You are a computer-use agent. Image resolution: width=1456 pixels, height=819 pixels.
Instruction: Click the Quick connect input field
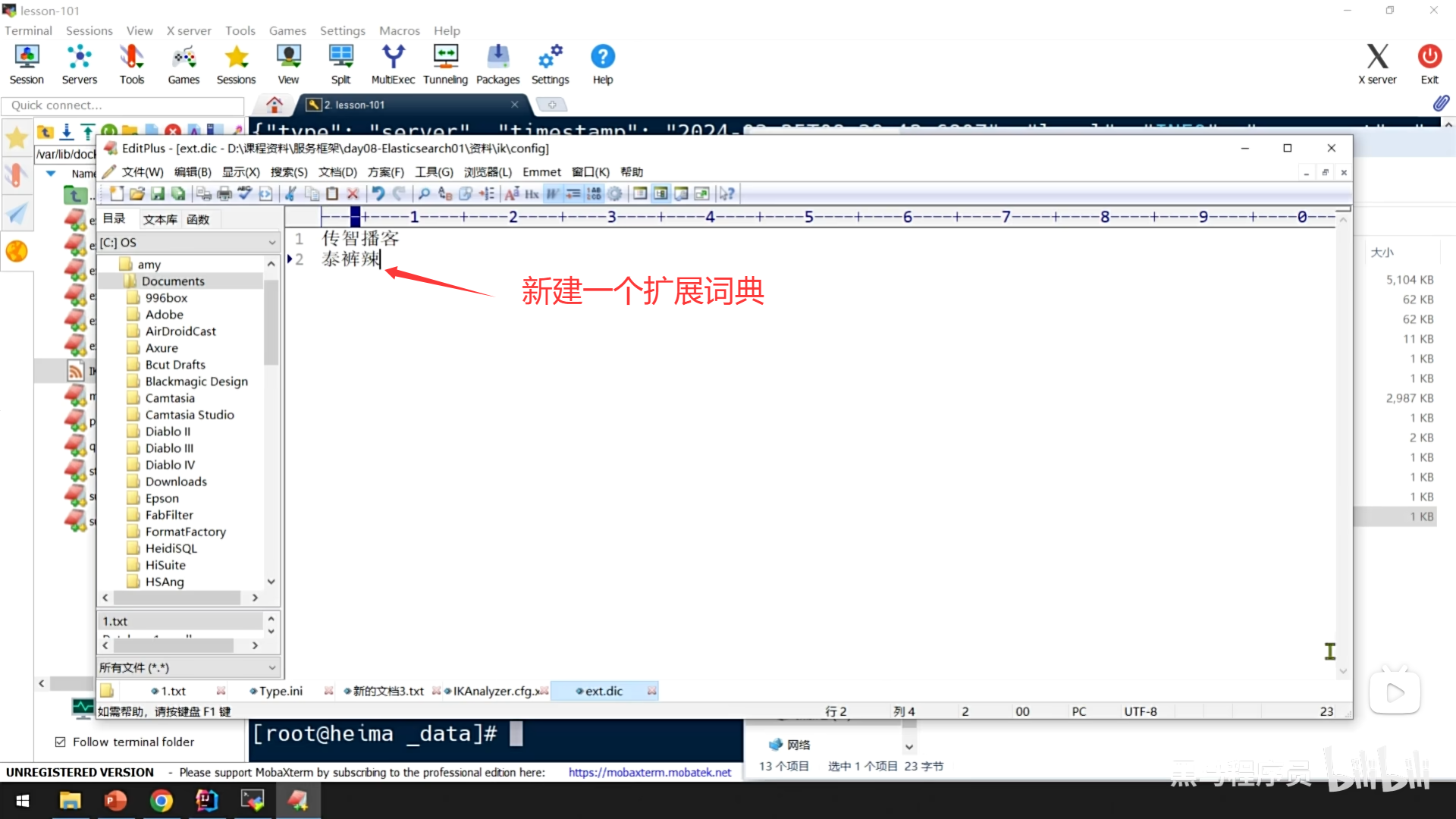tap(121, 105)
